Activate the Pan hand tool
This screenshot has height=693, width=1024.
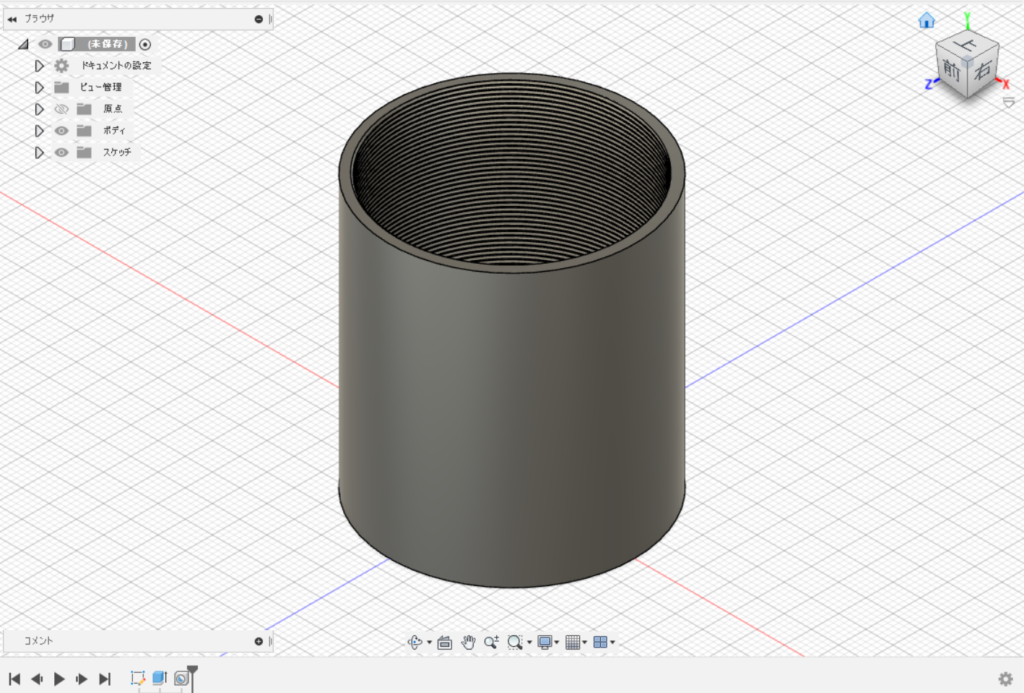tap(468, 642)
